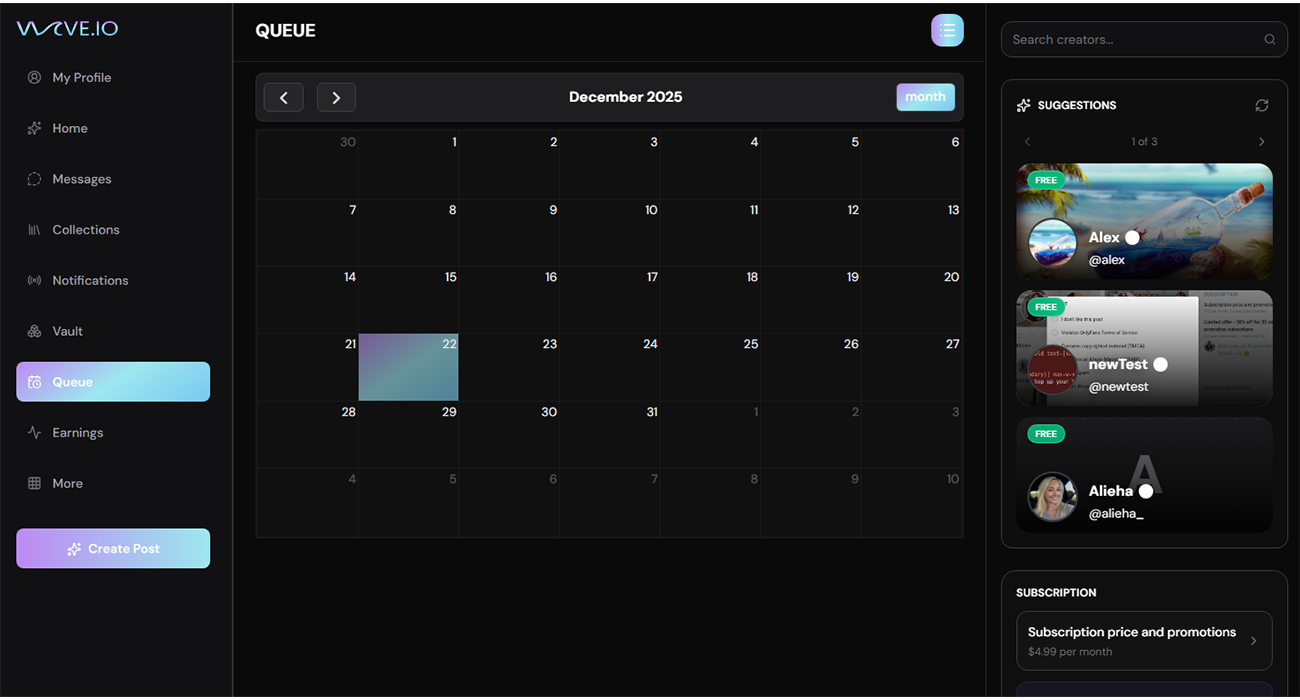This screenshot has width=1300, height=700.
Task: Click the Create Post button
Action: (x=113, y=549)
